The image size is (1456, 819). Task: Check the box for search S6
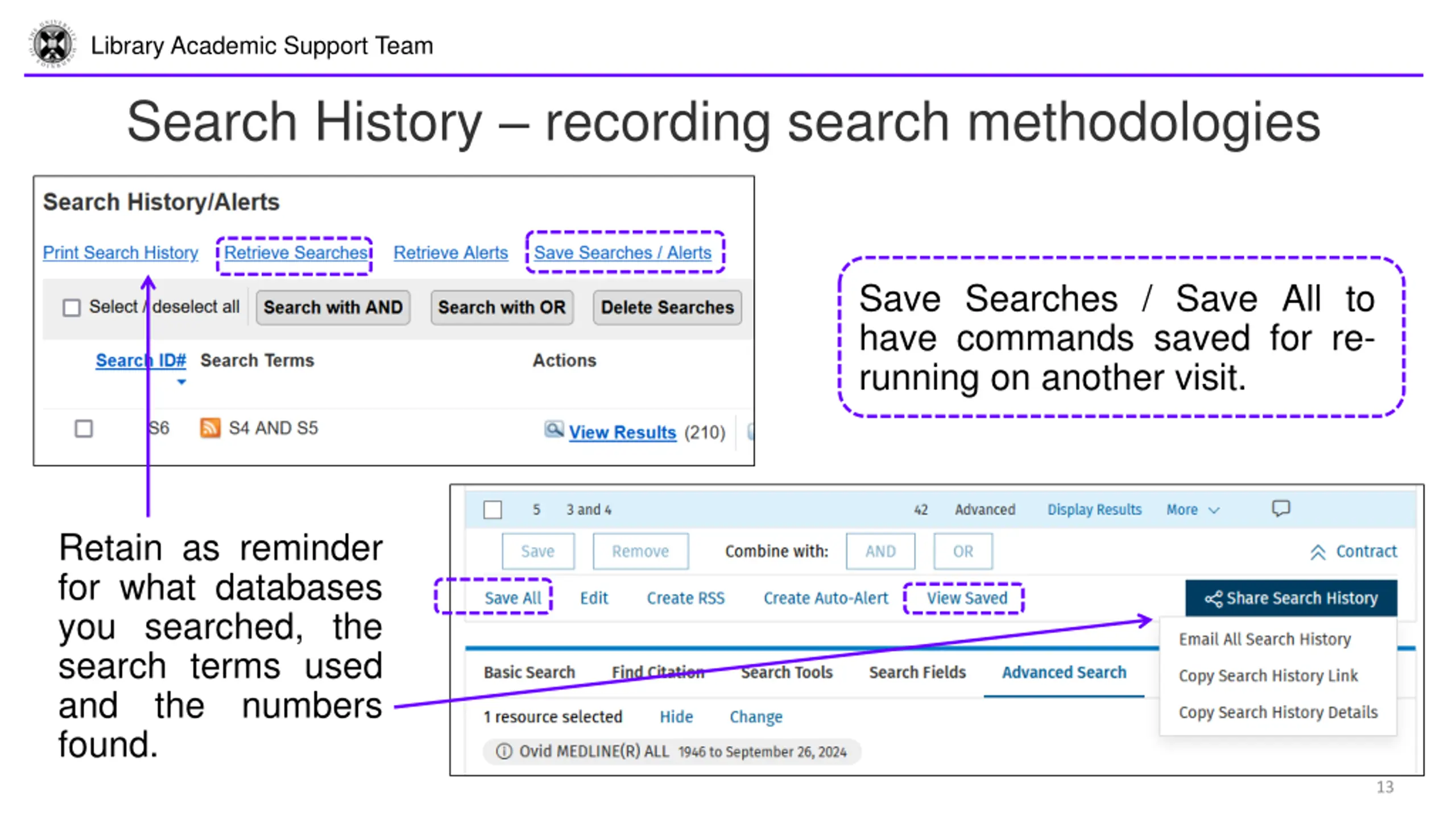pos(84,428)
